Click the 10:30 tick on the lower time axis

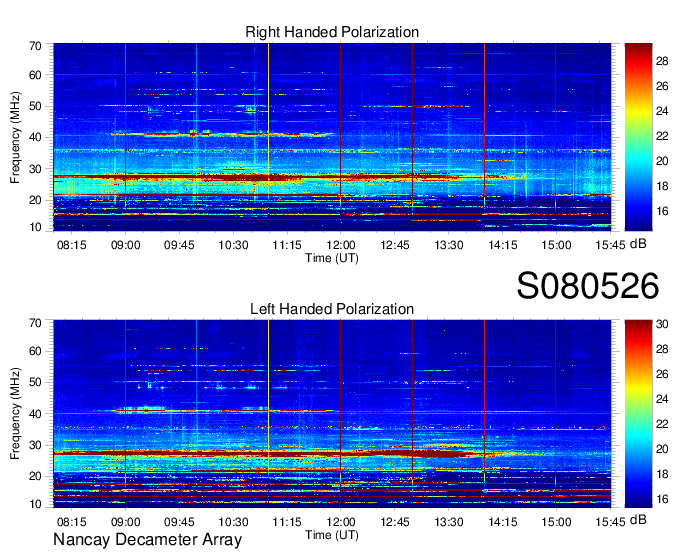pos(233,522)
